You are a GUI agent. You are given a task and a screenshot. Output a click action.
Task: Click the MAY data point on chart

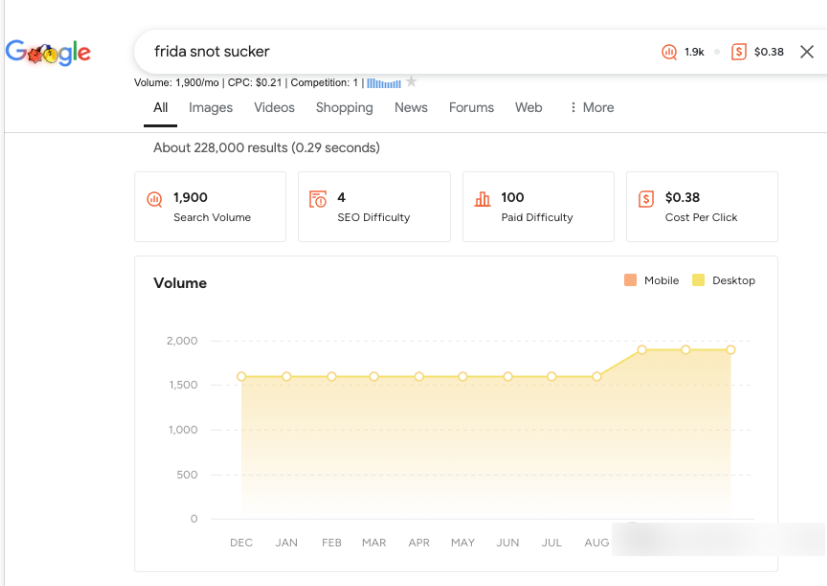click(x=463, y=377)
